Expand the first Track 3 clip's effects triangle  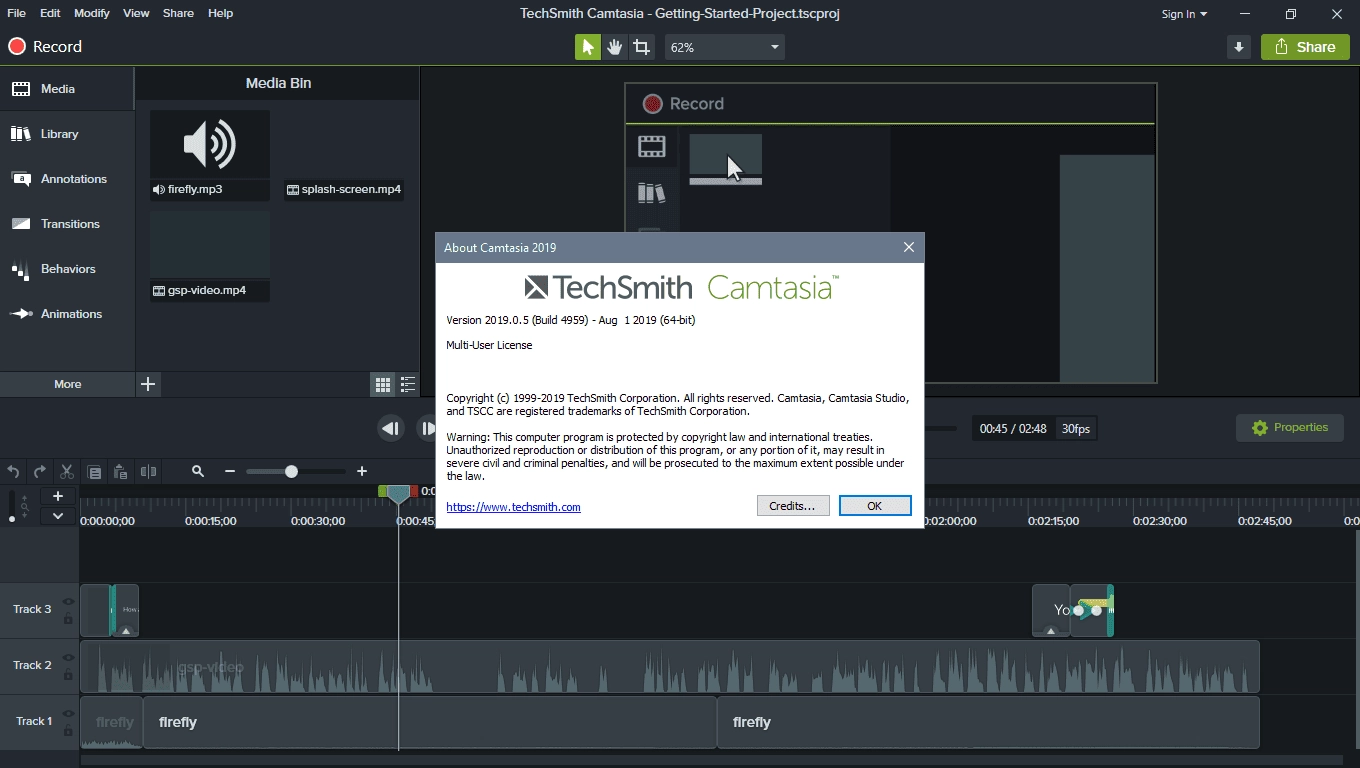(126, 631)
